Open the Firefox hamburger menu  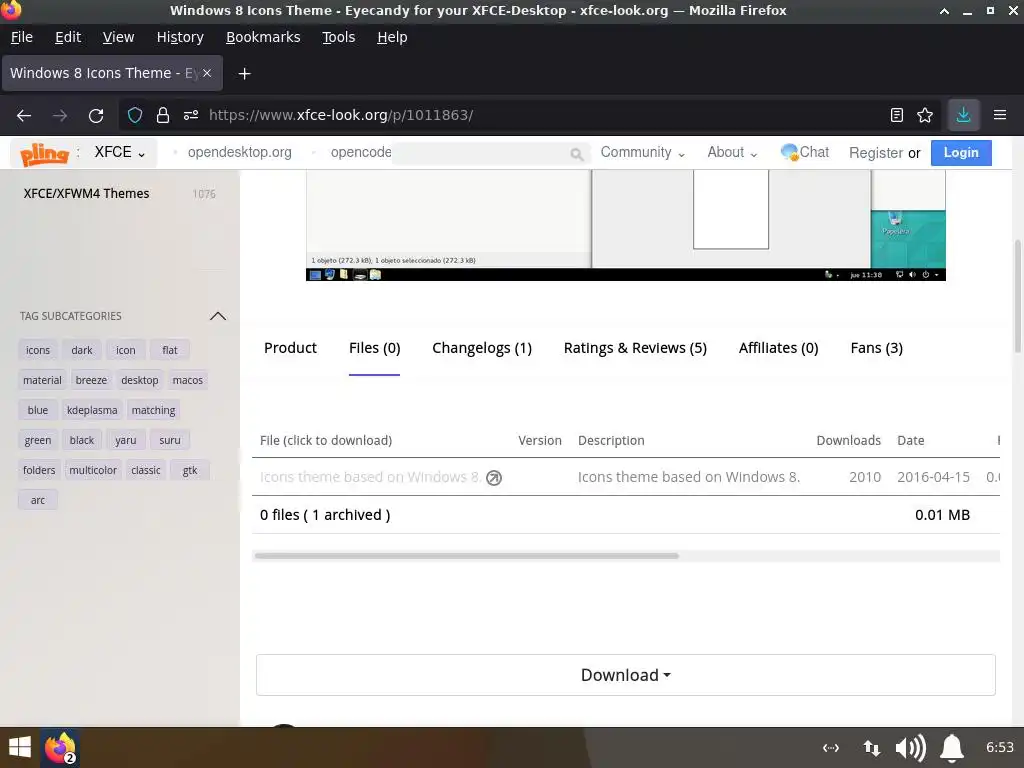pos(1000,116)
